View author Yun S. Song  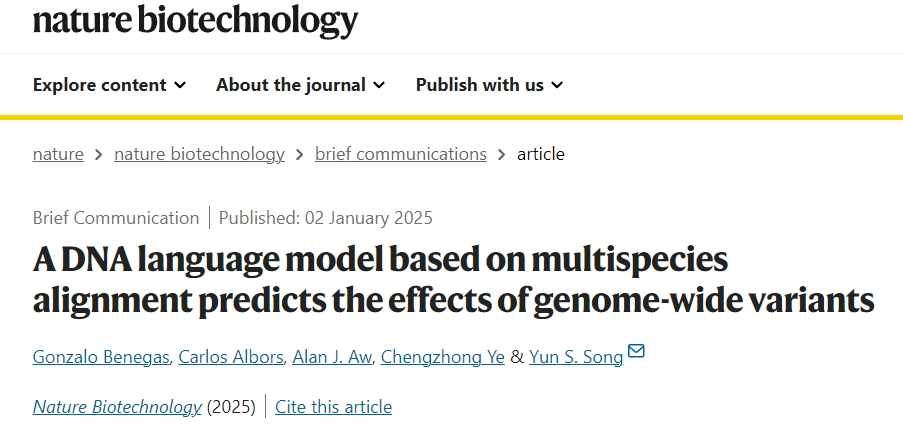pos(576,357)
